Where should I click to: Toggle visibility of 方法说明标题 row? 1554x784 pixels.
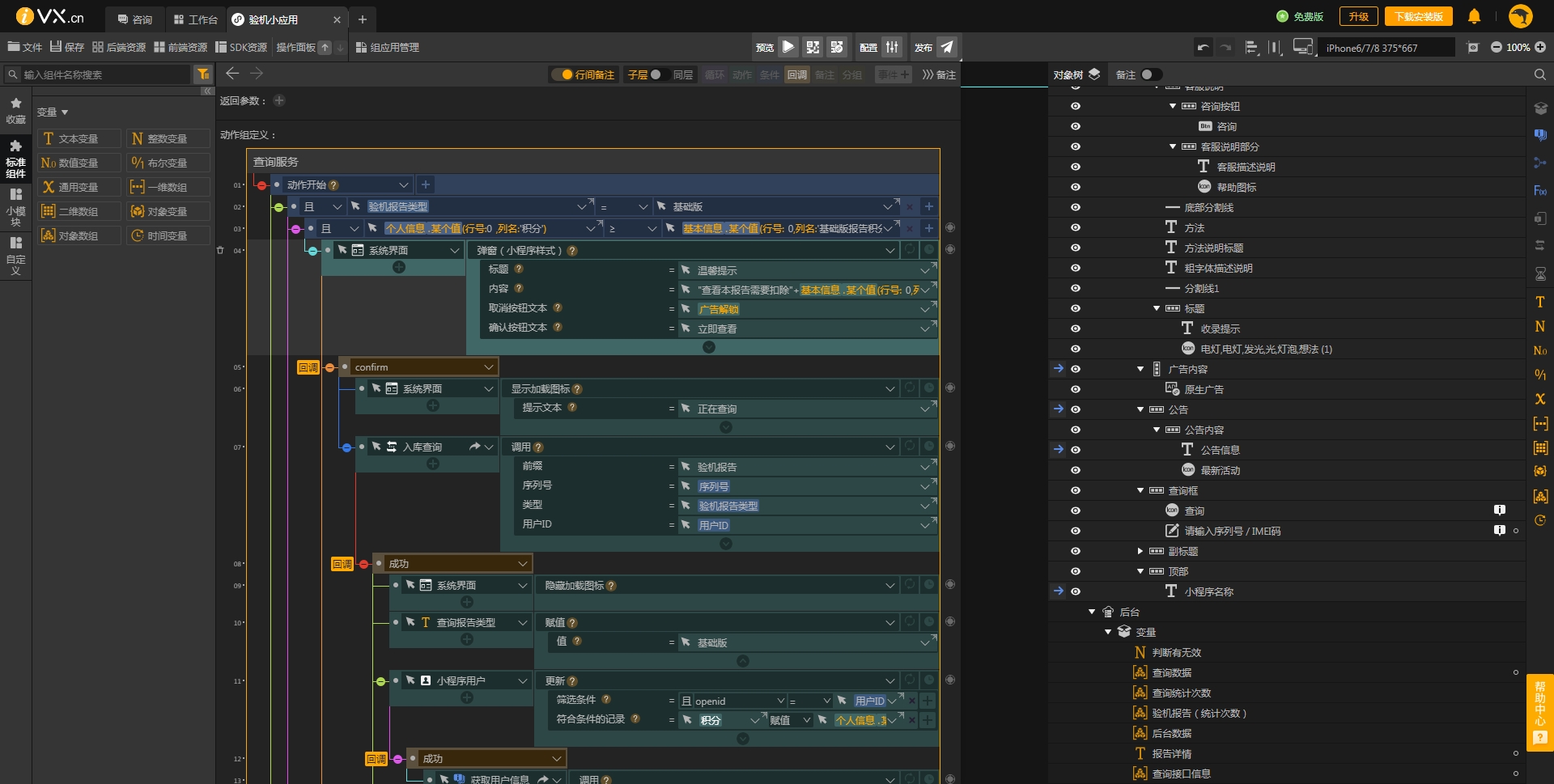tap(1076, 248)
